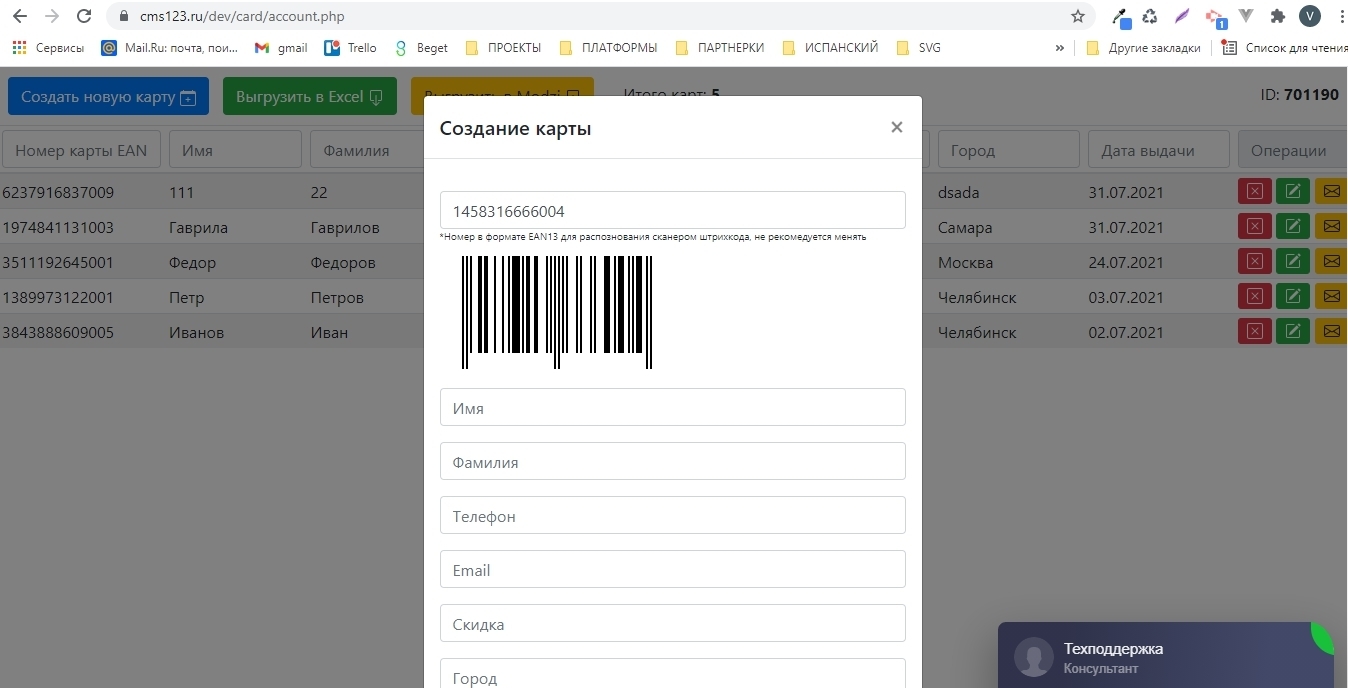Open the ПРОЕКТЫ bookmarks folder
This screenshot has height=688, width=1348.
[503, 47]
